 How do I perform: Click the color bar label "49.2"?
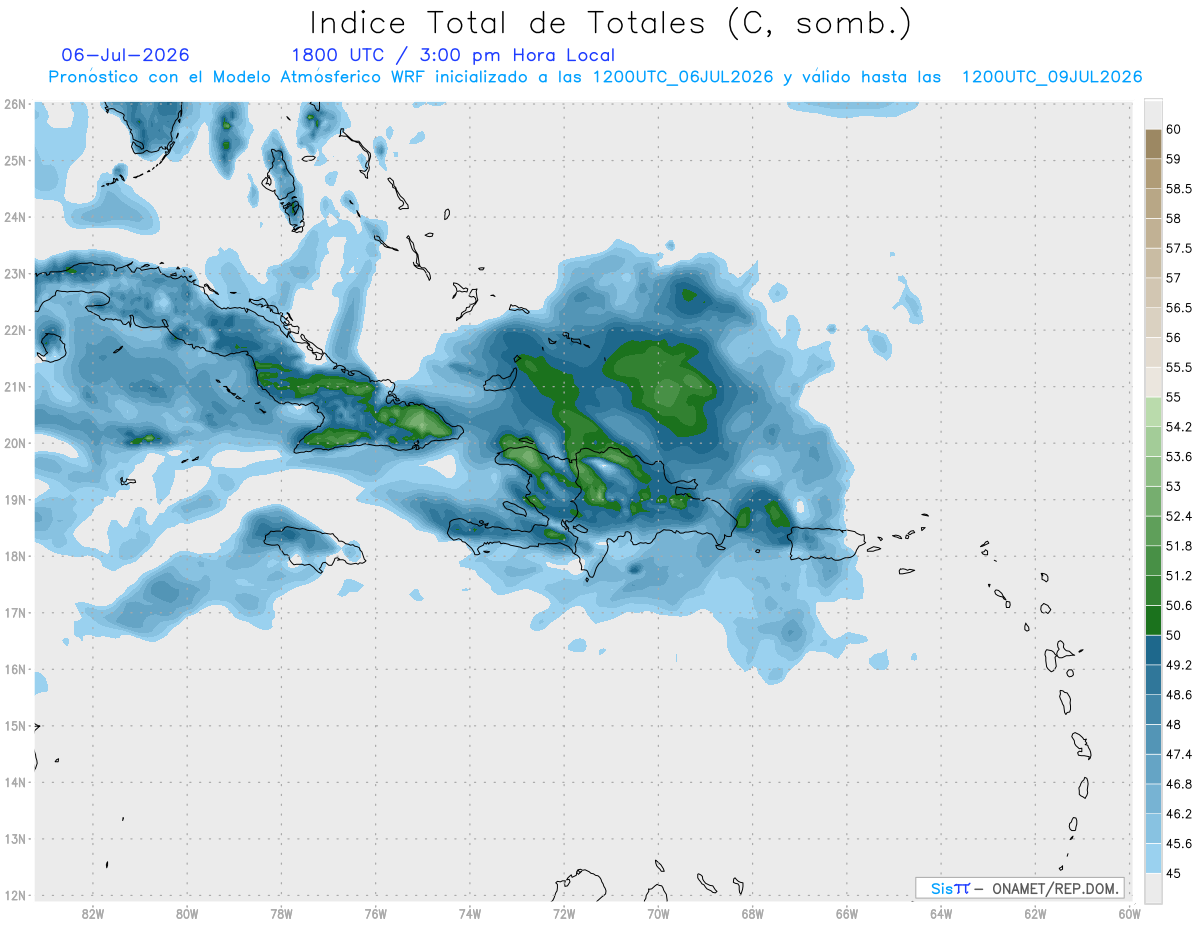[x=1179, y=665]
